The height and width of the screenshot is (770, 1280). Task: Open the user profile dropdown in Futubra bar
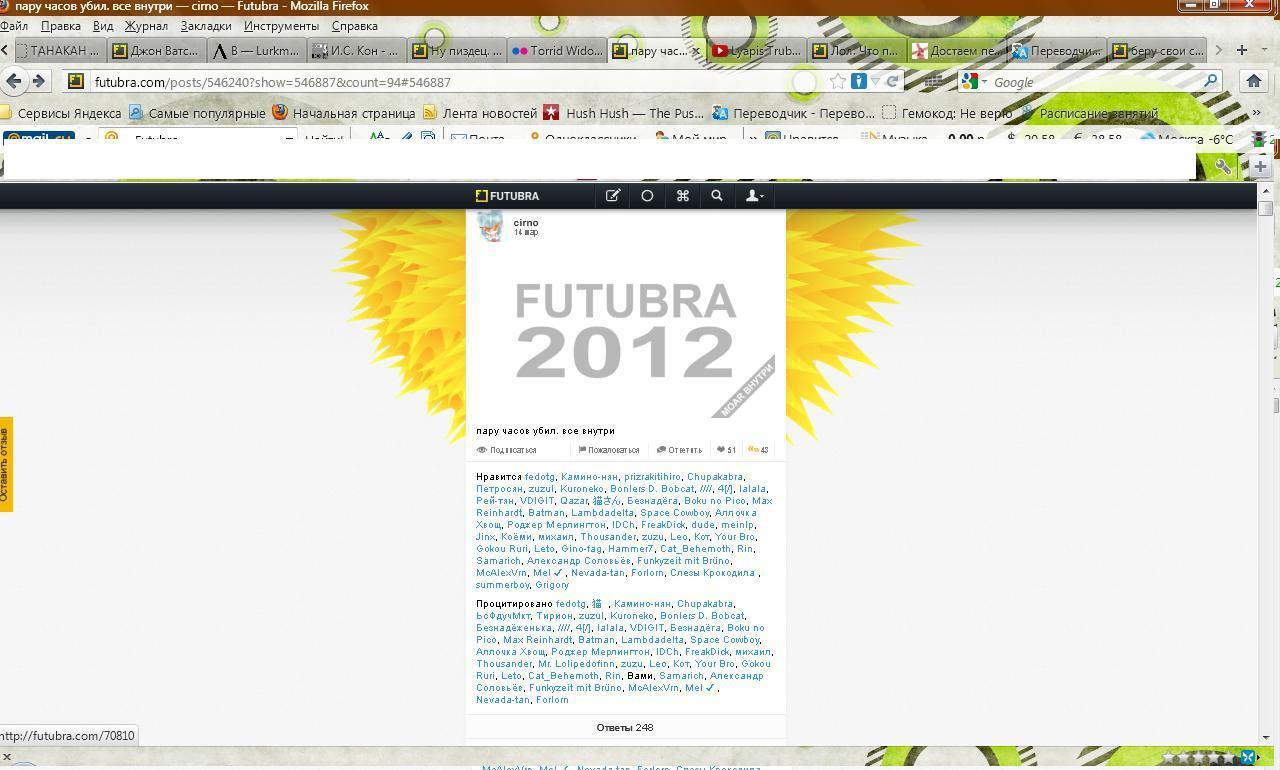click(755, 196)
